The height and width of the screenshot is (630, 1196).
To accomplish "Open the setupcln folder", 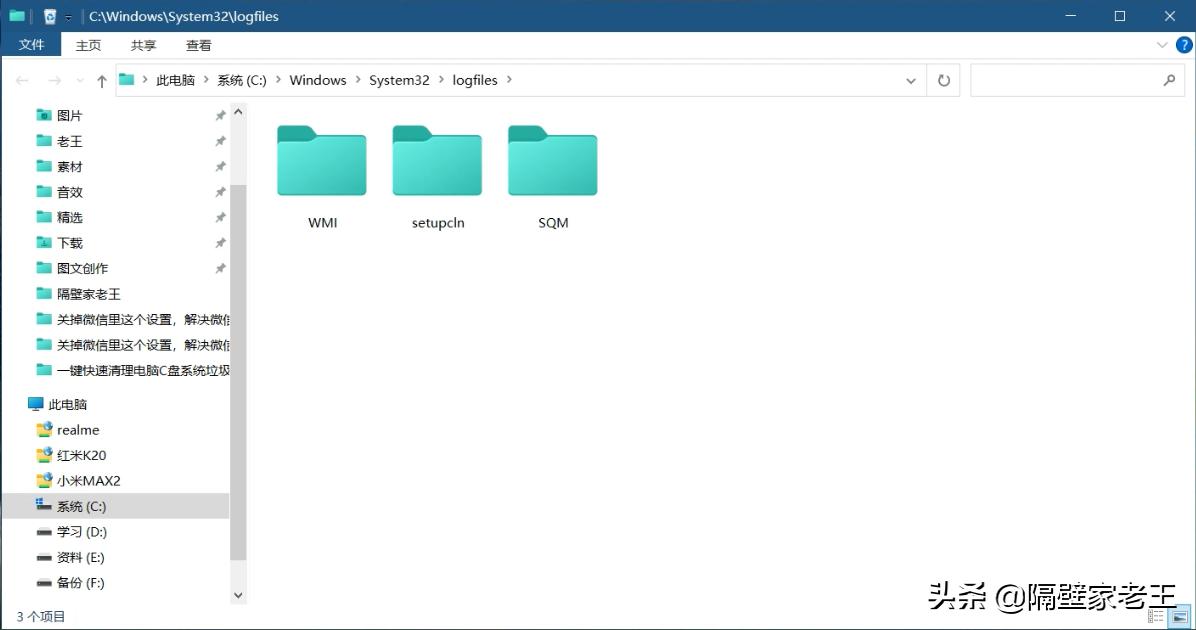I will click(x=437, y=177).
